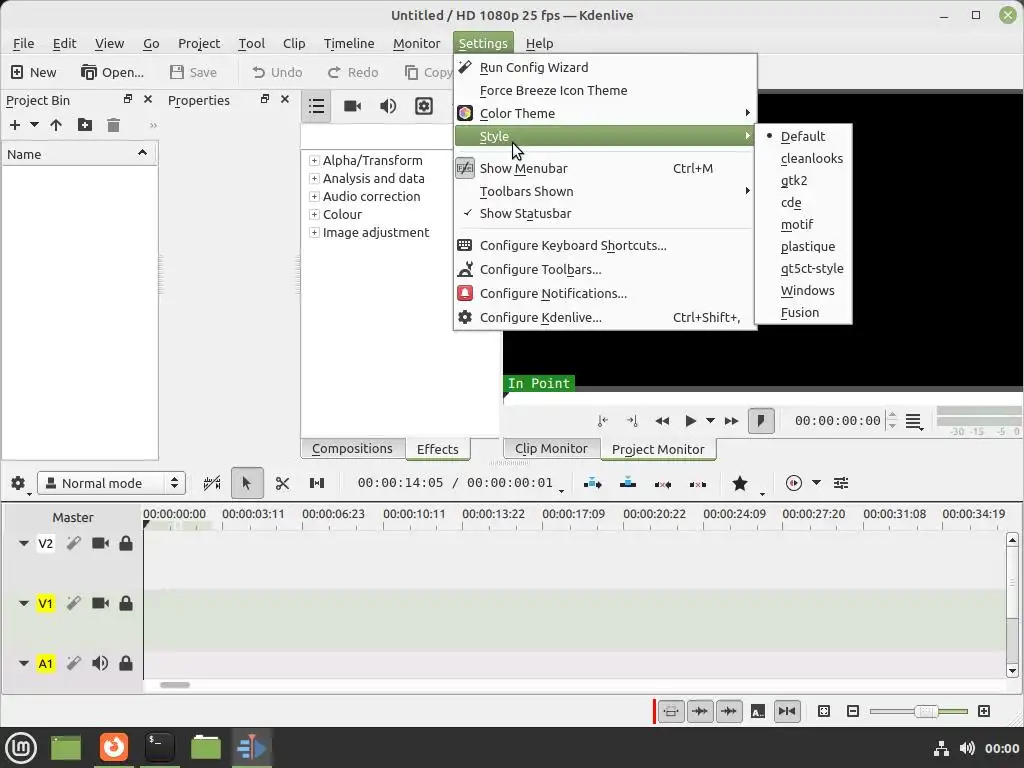Open the play options dropdown arrow
This screenshot has width=1024, height=768.
710,421
